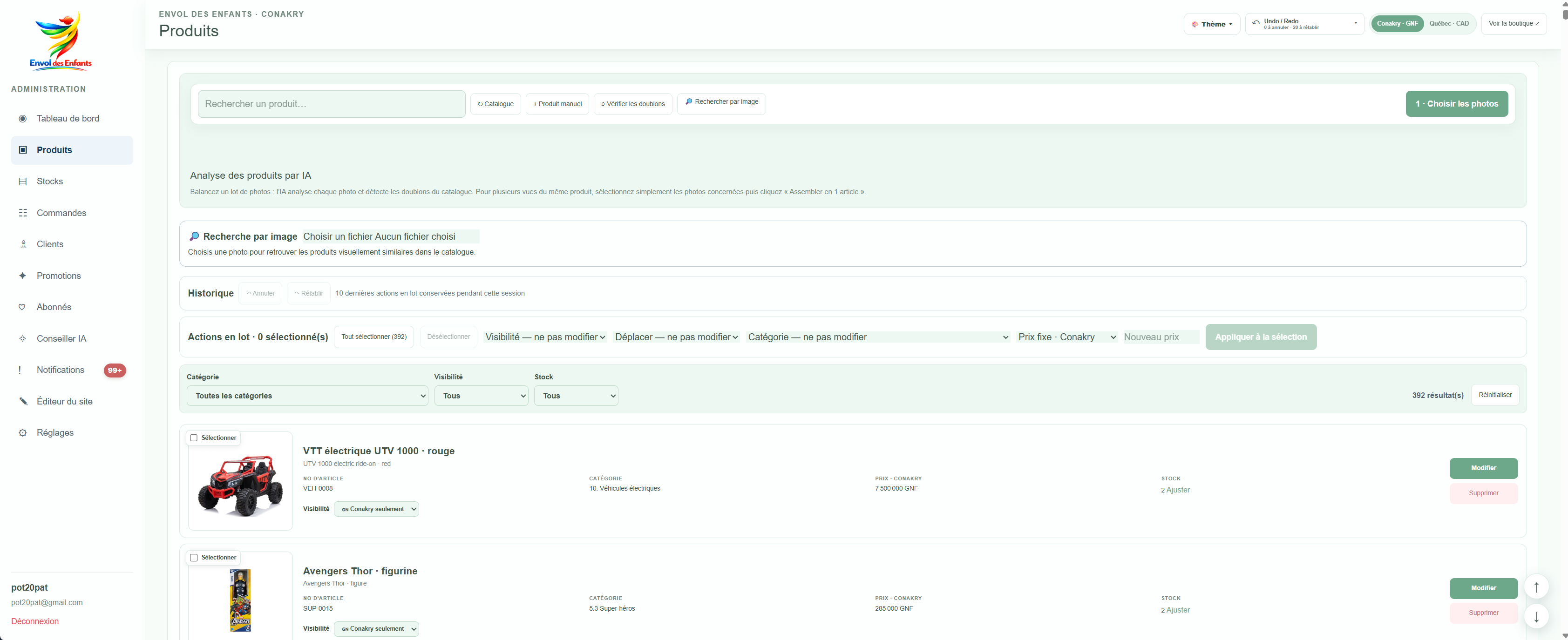This screenshot has width=1568, height=640.
Task: Click Ajuster stock link for VTT électrique
Action: [1178, 490]
